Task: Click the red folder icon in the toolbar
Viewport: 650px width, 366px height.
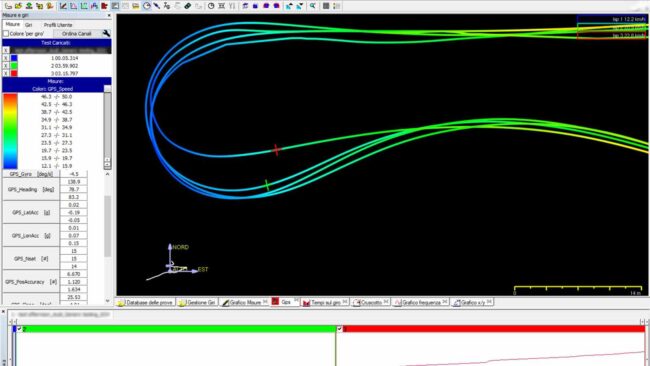Action: [x=104, y=6]
